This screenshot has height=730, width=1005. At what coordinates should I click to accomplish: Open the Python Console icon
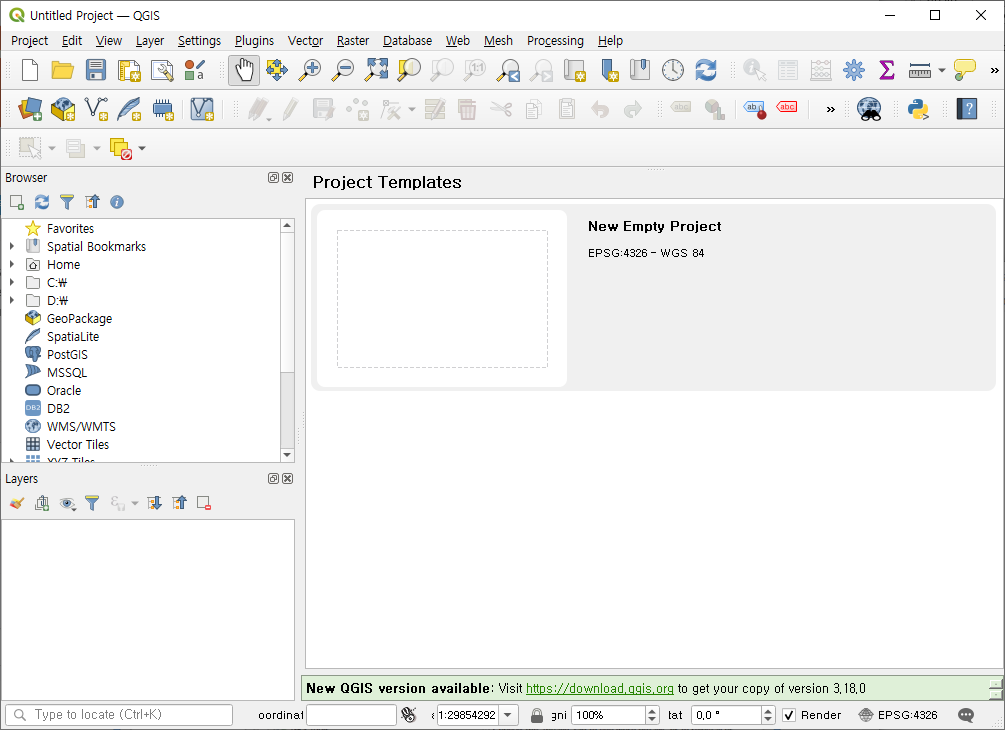coord(918,109)
